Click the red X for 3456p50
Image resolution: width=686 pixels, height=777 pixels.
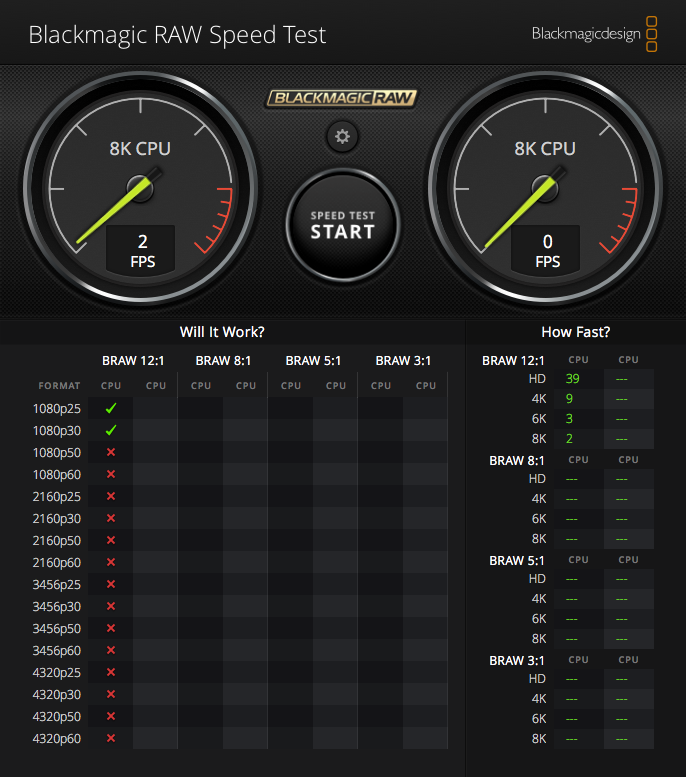tap(111, 628)
